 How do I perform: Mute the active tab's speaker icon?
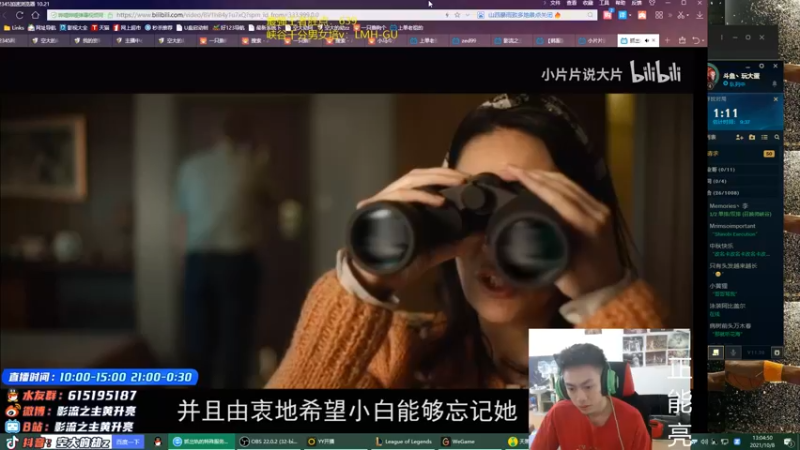(647, 40)
